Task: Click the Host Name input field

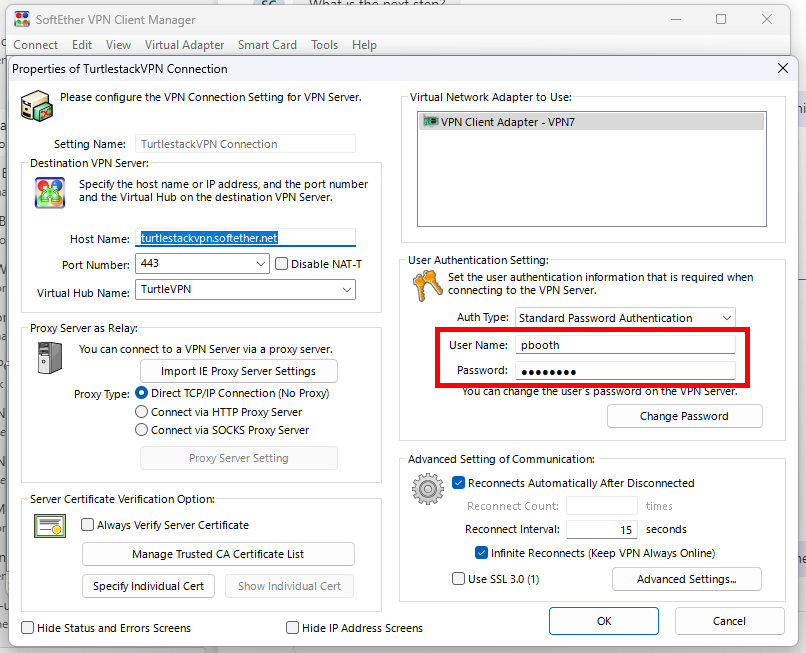Action: (x=245, y=238)
